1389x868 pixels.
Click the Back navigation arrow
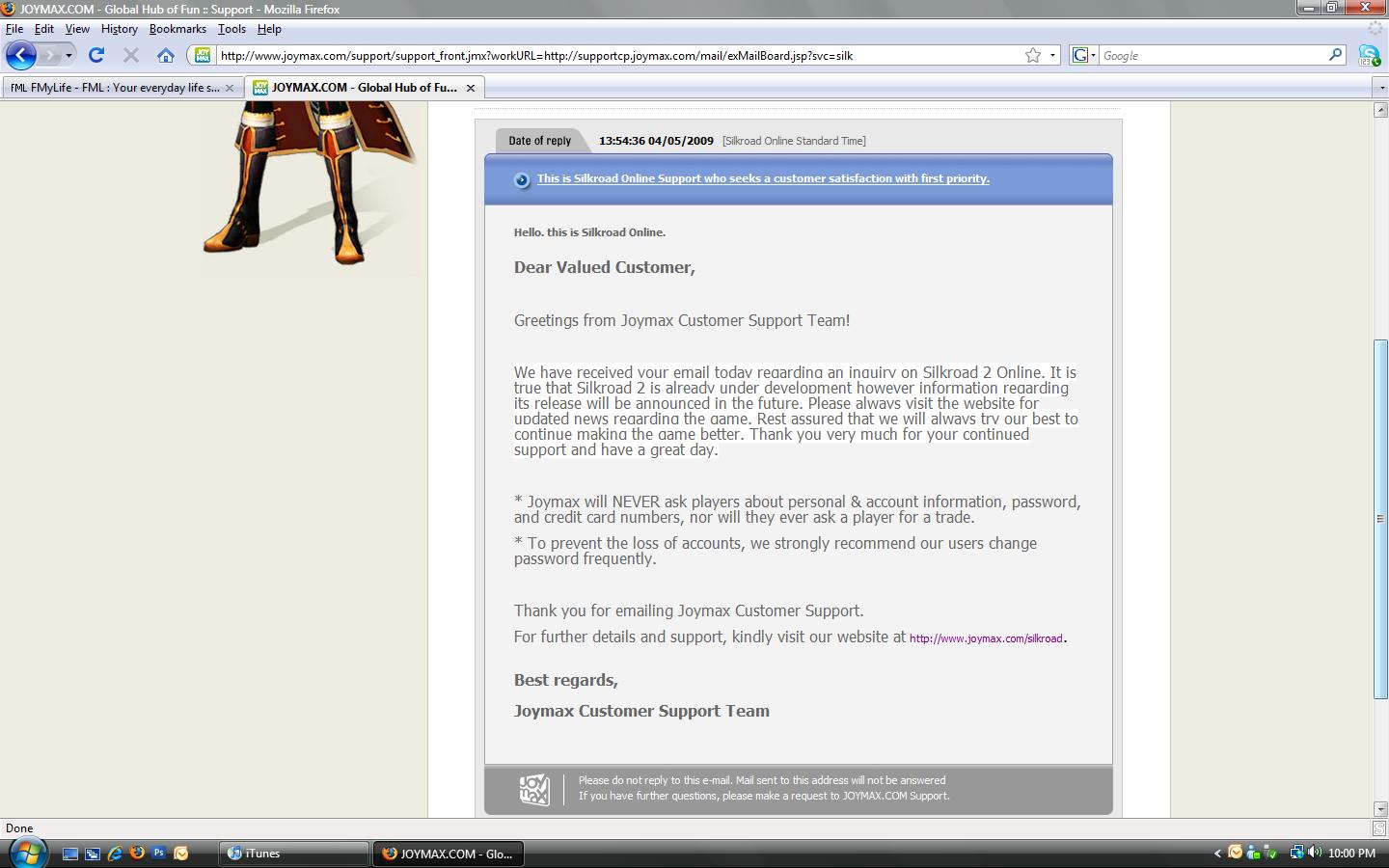tap(20, 55)
